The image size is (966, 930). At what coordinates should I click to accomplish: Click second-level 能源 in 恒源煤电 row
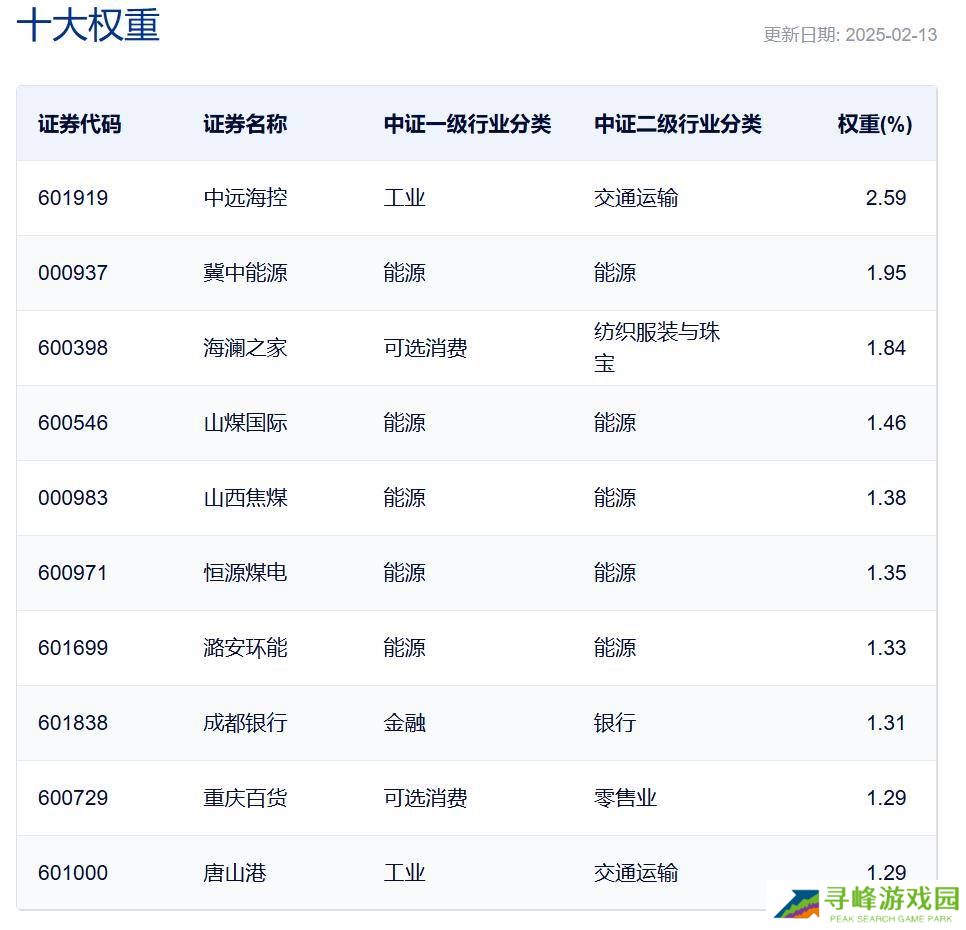(x=615, y=573)
